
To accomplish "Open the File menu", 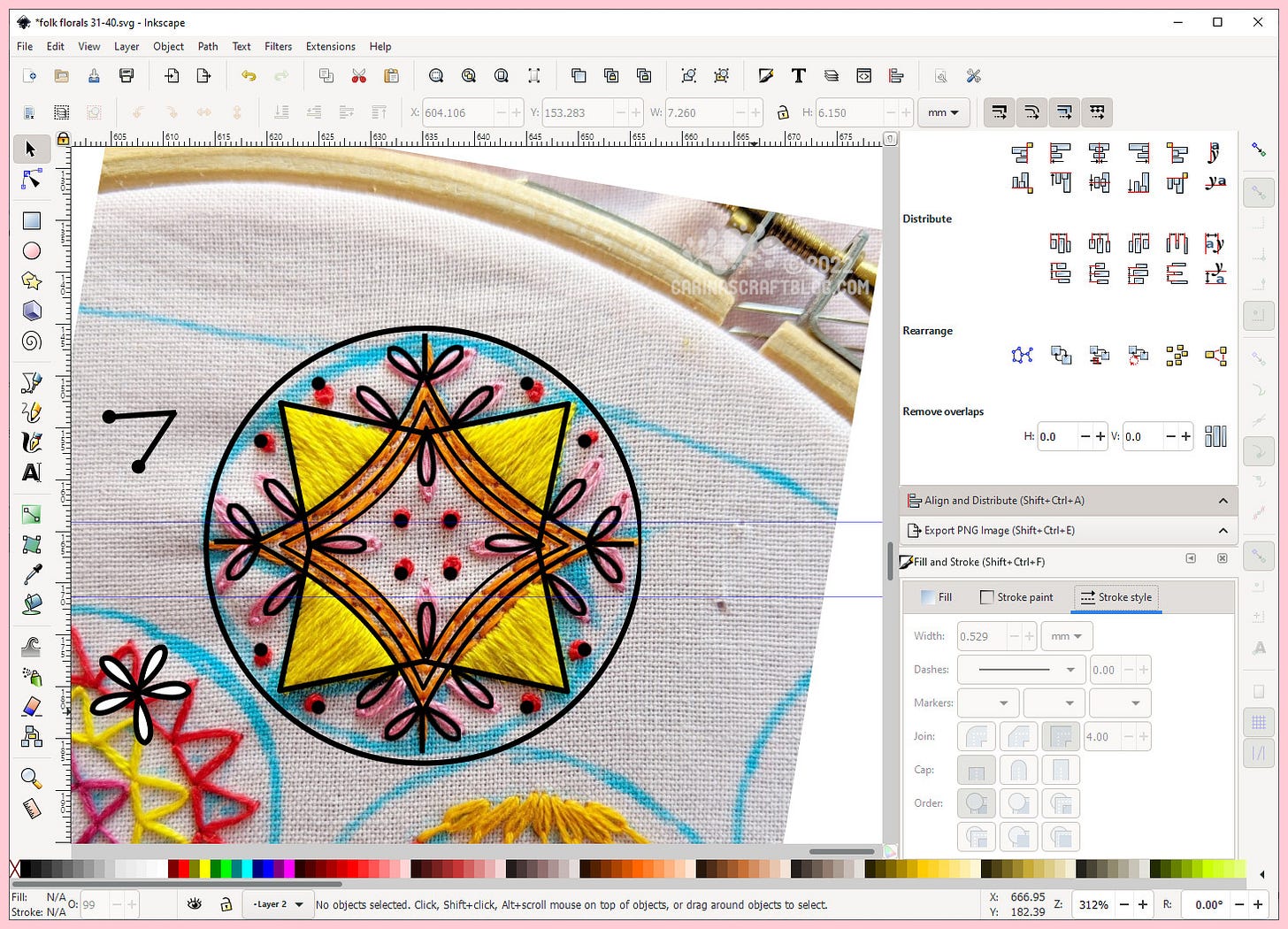I will click(25, 46).
